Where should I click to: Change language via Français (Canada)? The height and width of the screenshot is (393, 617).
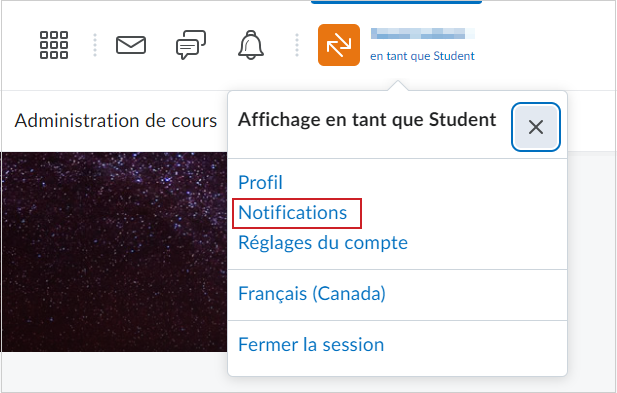[x=312, y=293]
